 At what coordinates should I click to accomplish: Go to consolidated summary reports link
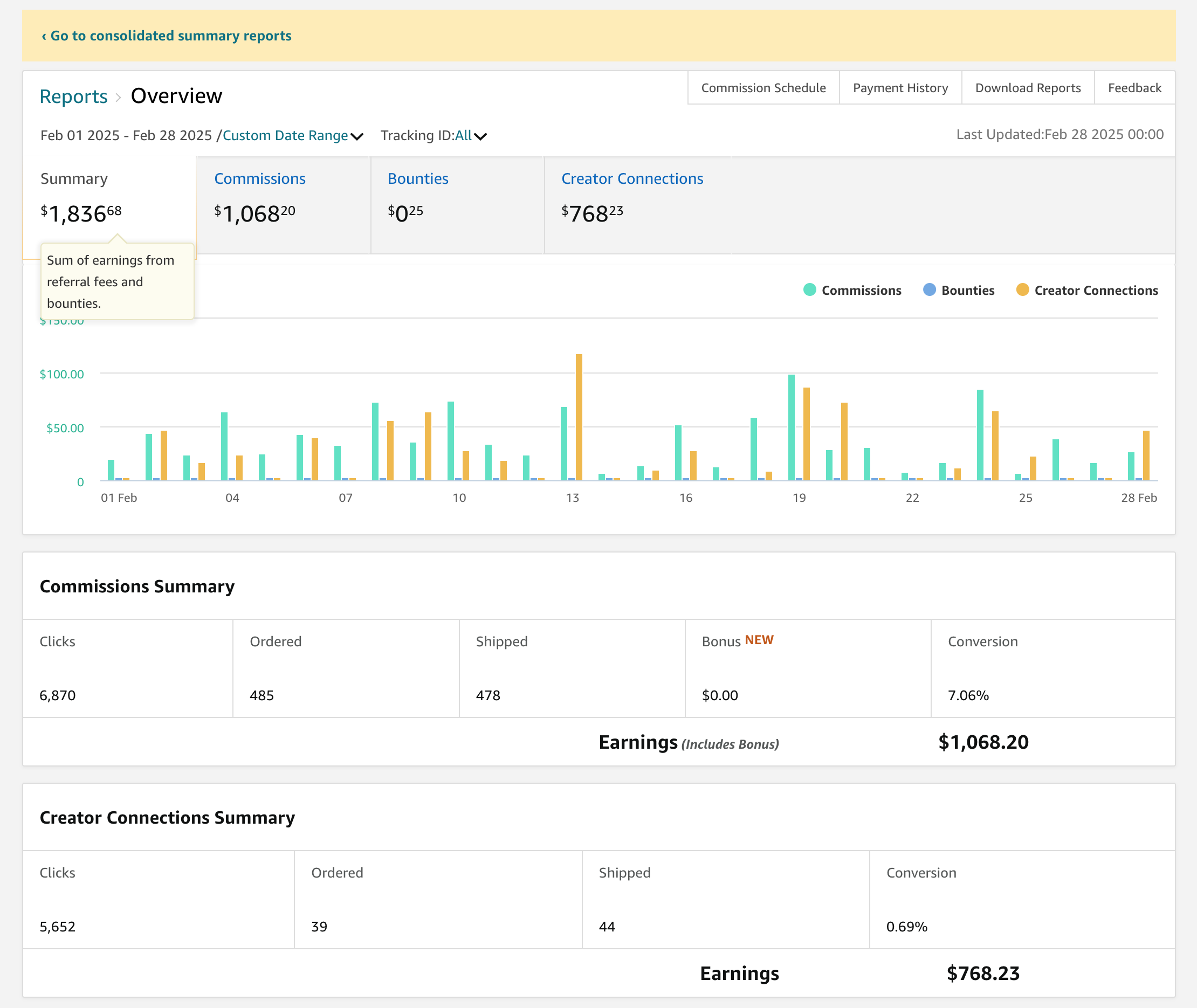(x=167, y=36)
